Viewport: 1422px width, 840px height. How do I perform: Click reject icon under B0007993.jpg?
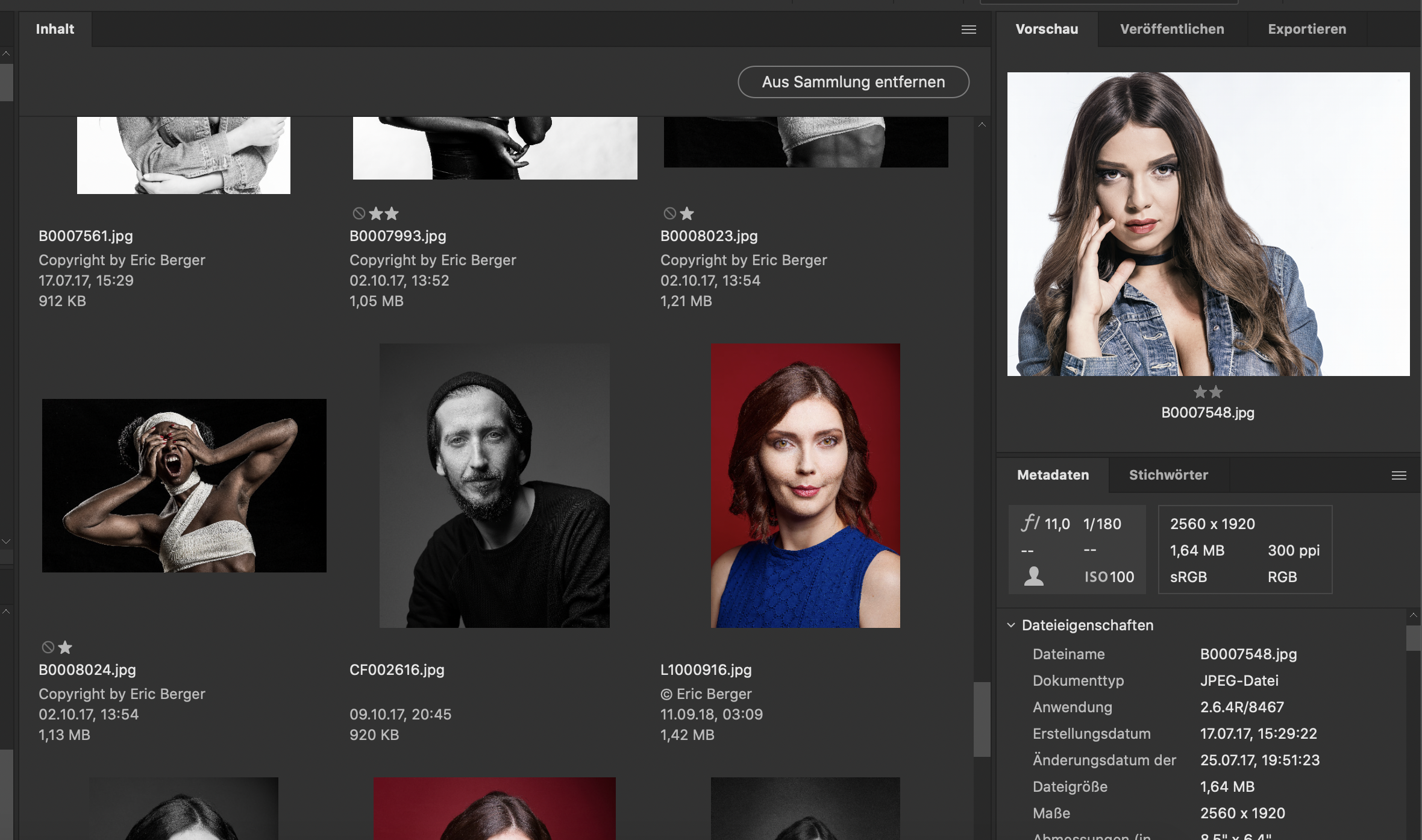click(x=359, y=213)
